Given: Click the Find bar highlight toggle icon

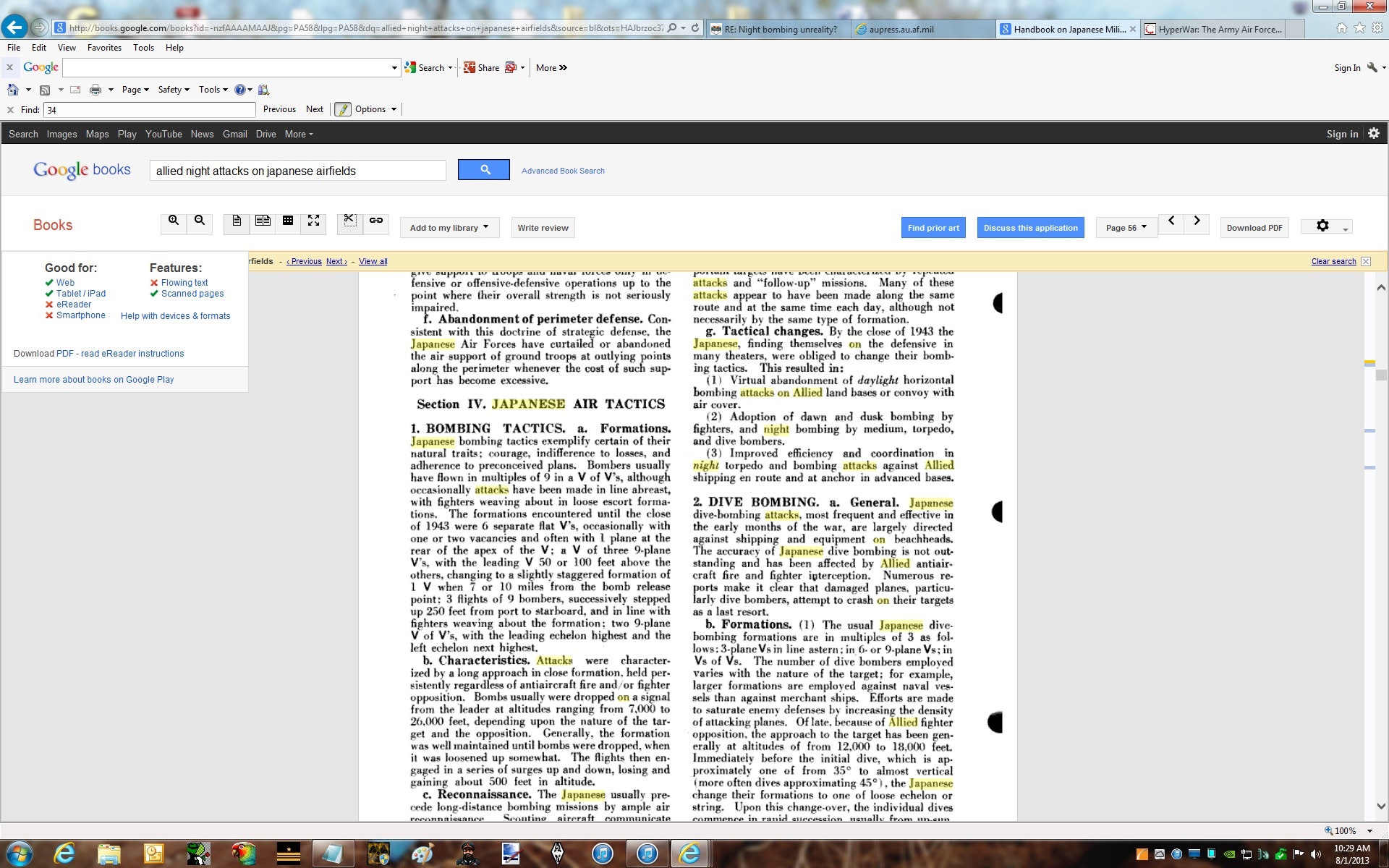Looking at the screenshot, I should [x=343, y=109].
